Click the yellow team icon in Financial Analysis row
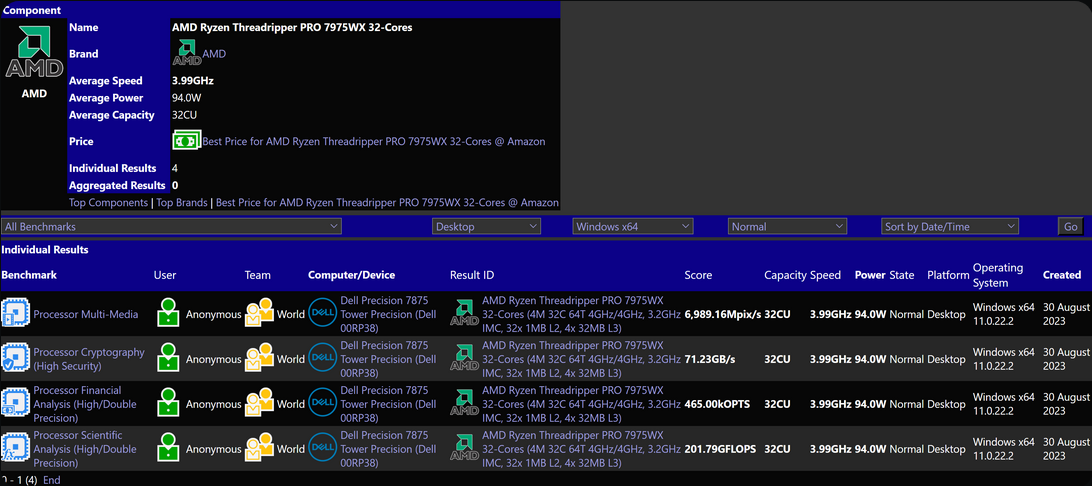 259,403
